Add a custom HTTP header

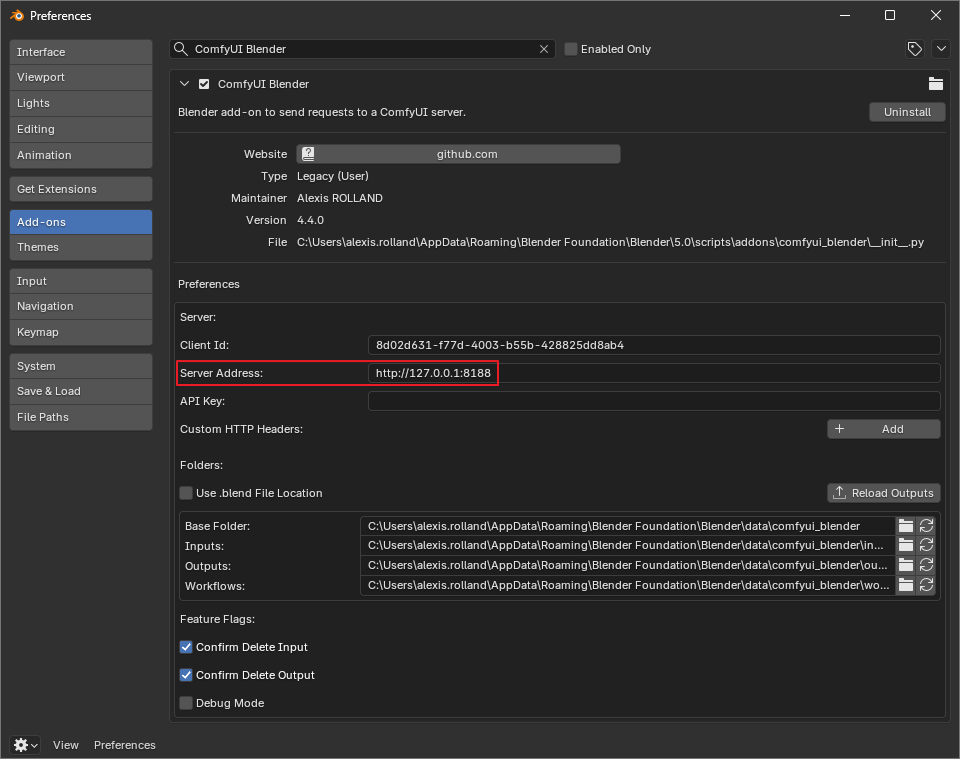883,429
